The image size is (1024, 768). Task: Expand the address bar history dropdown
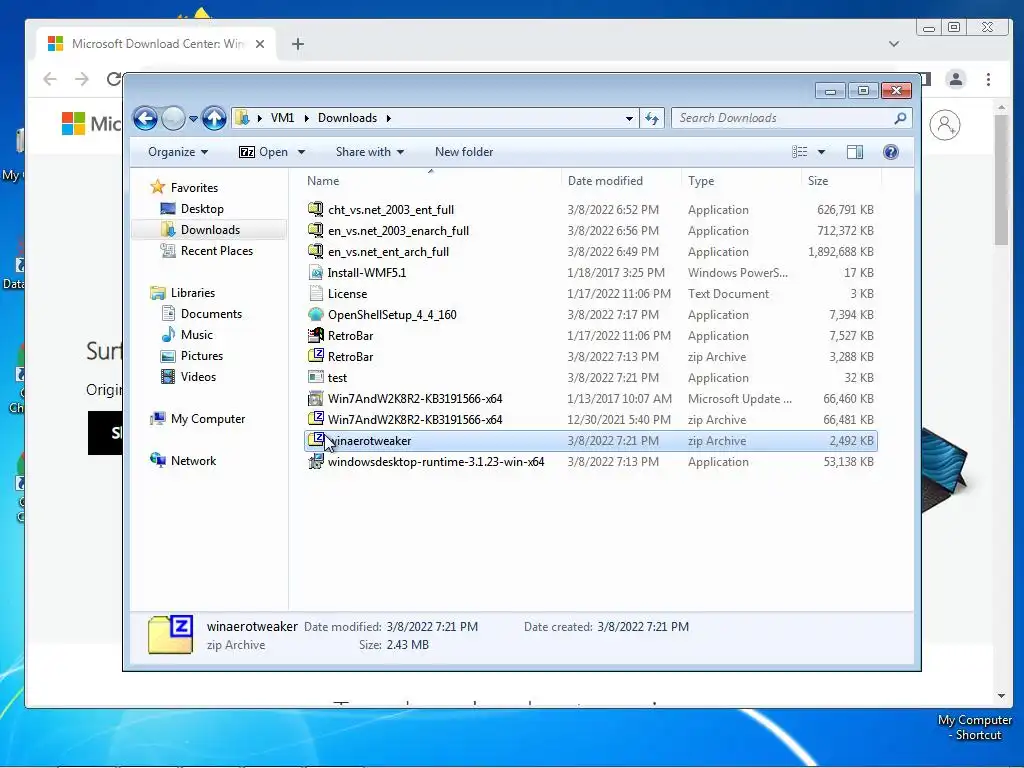(x=629, y=118)
